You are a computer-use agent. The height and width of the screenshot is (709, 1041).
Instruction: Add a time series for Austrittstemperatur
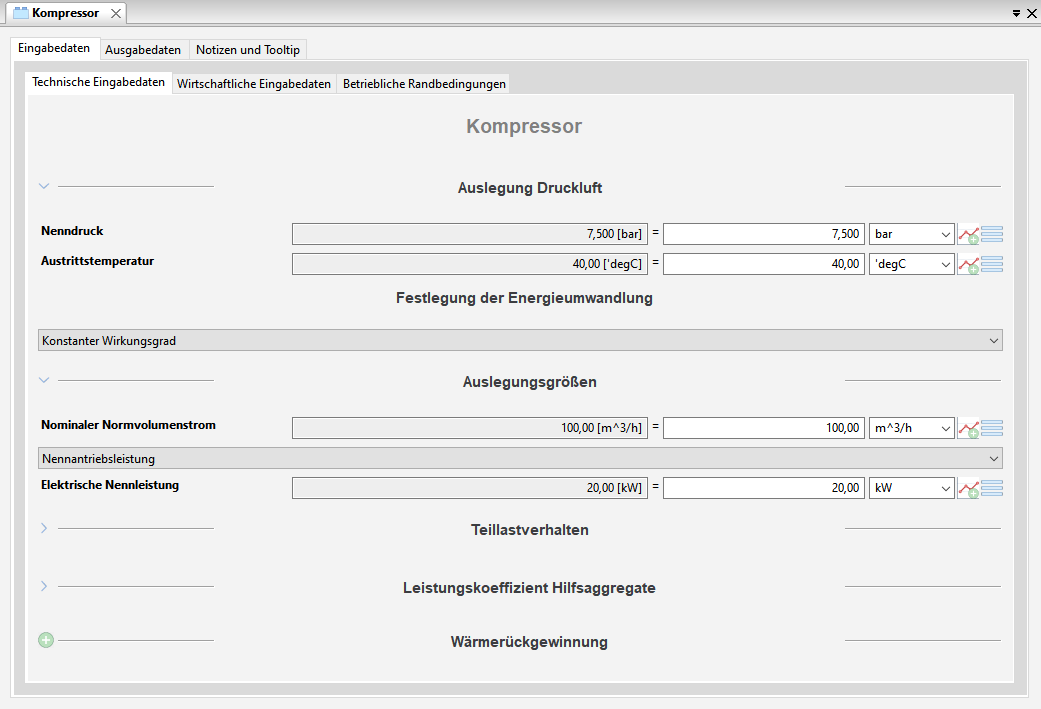coord(968,265)
